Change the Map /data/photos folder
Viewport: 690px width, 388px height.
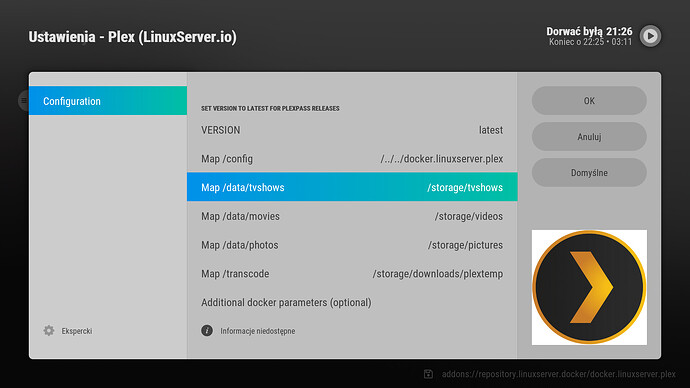[x=352, y=245]
